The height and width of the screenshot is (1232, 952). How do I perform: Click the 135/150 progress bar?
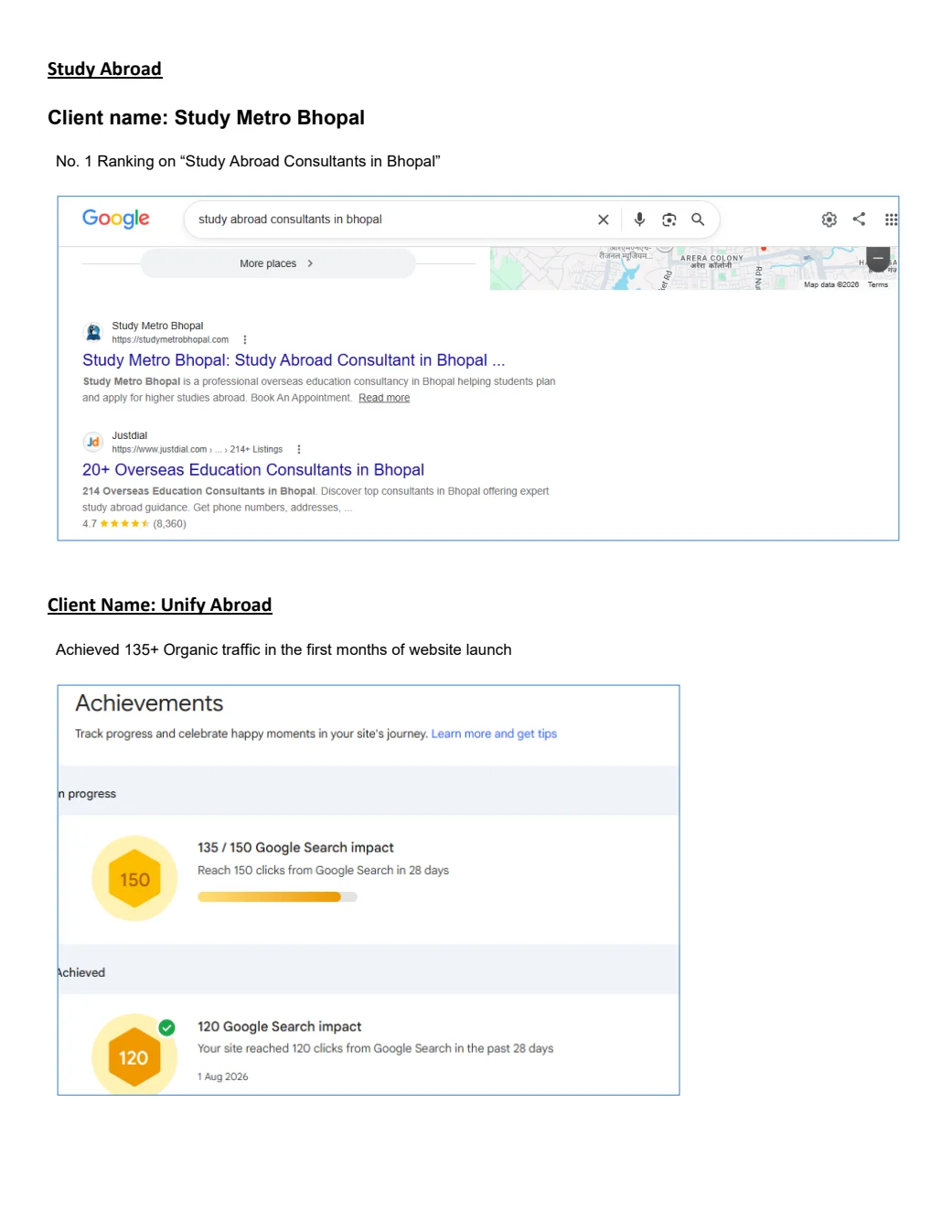click(277, 897)
